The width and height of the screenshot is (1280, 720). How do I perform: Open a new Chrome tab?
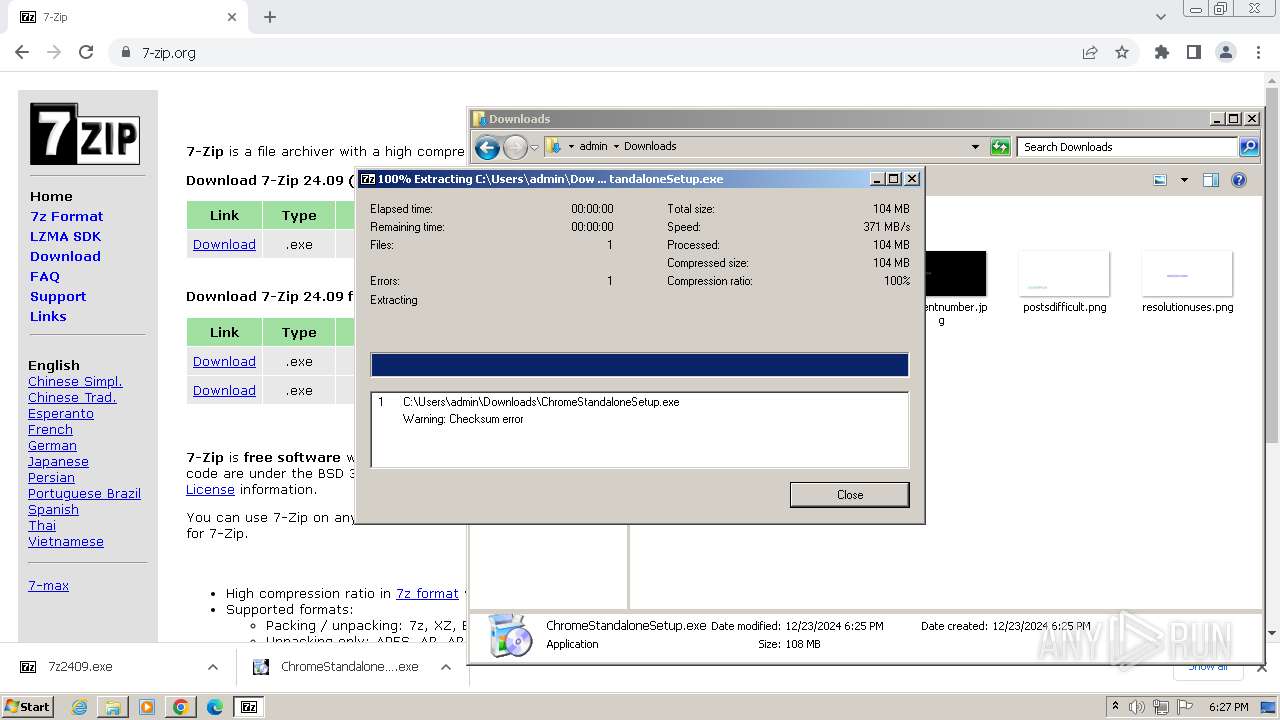point(270,17)
